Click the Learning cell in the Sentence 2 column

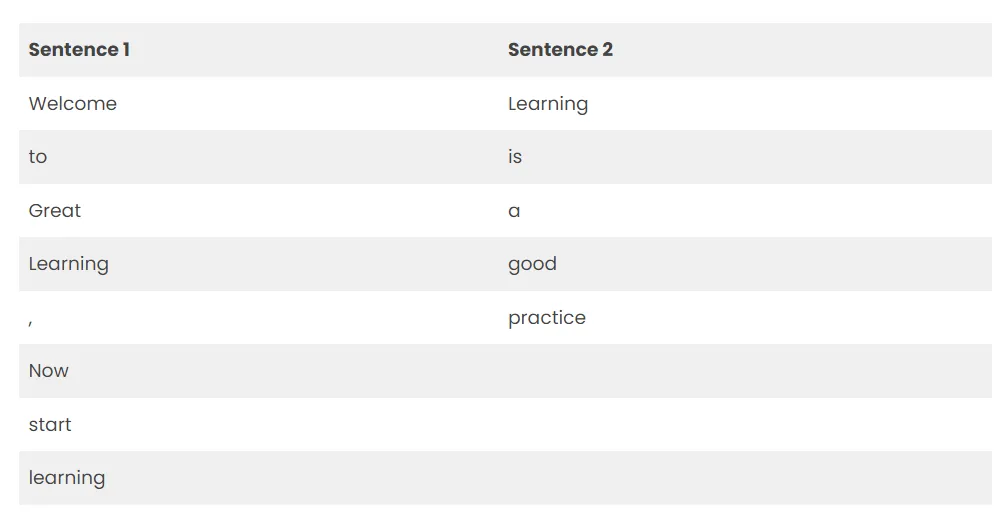[548, 104]
